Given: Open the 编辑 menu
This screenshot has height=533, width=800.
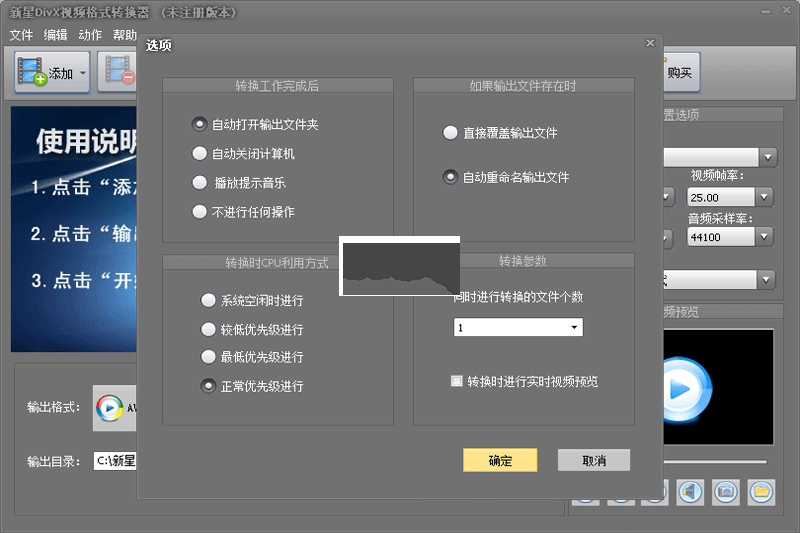Looking at the screenshot, I should [x=56, y=35].
